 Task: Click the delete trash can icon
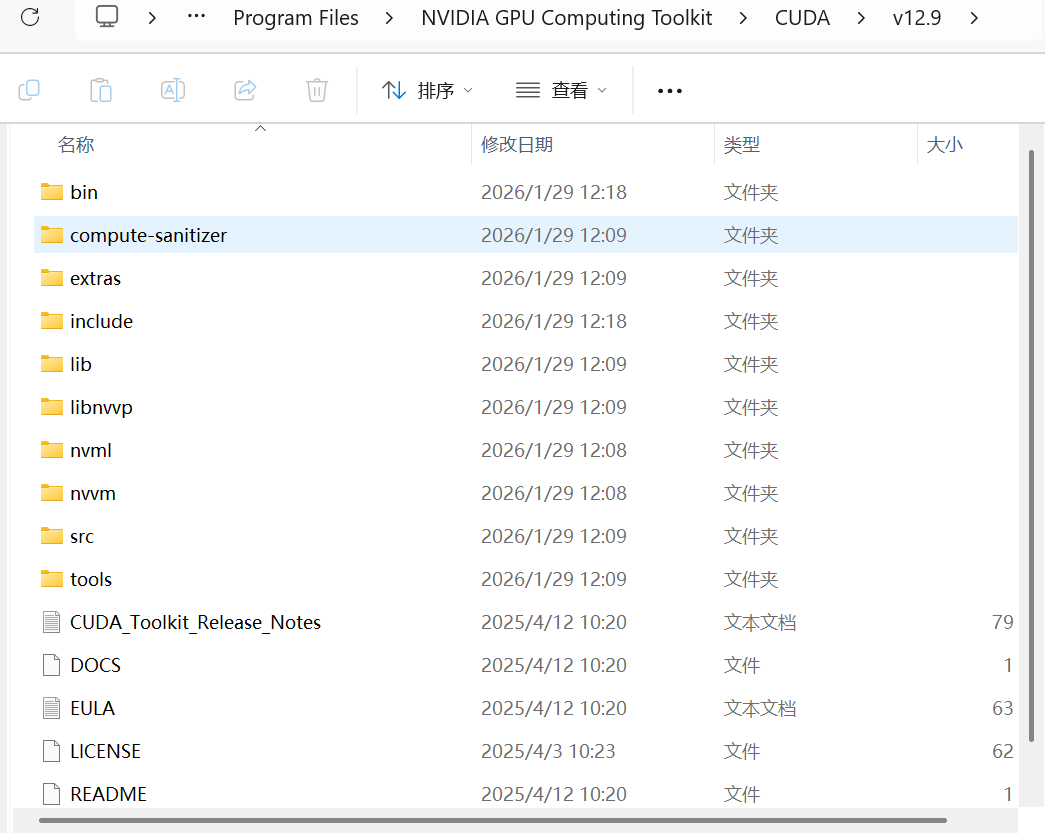[316, 90]
